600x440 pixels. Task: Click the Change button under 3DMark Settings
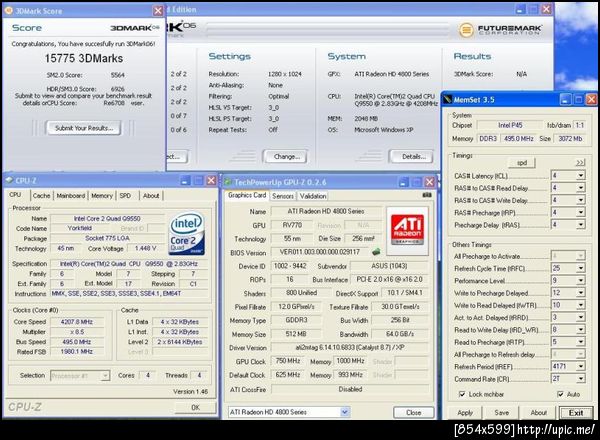[285, 156]
